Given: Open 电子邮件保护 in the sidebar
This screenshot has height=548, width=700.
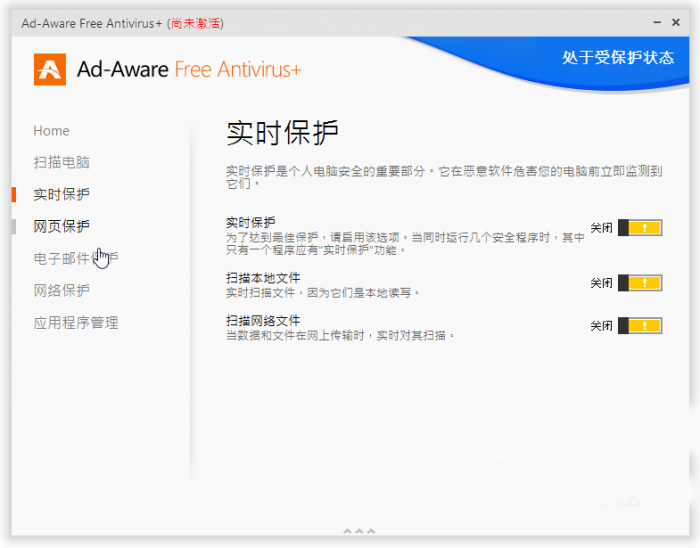Looking at the screenshot, I should (x=75, y=258).
